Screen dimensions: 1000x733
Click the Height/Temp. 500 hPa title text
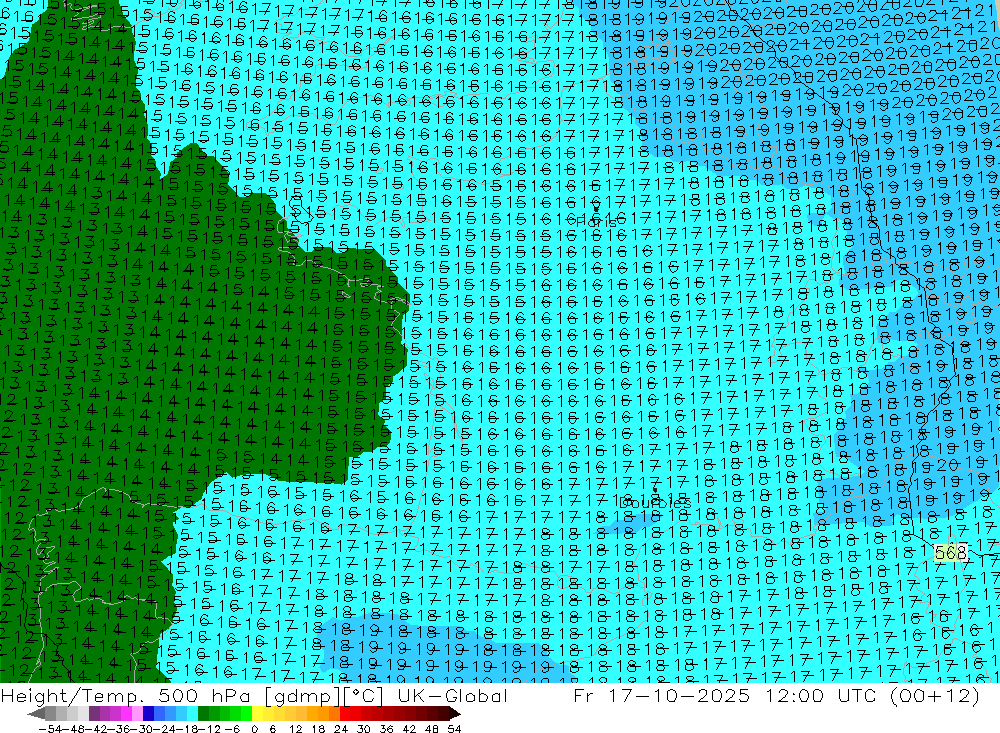pyautogui.click(x=128, y=696)
